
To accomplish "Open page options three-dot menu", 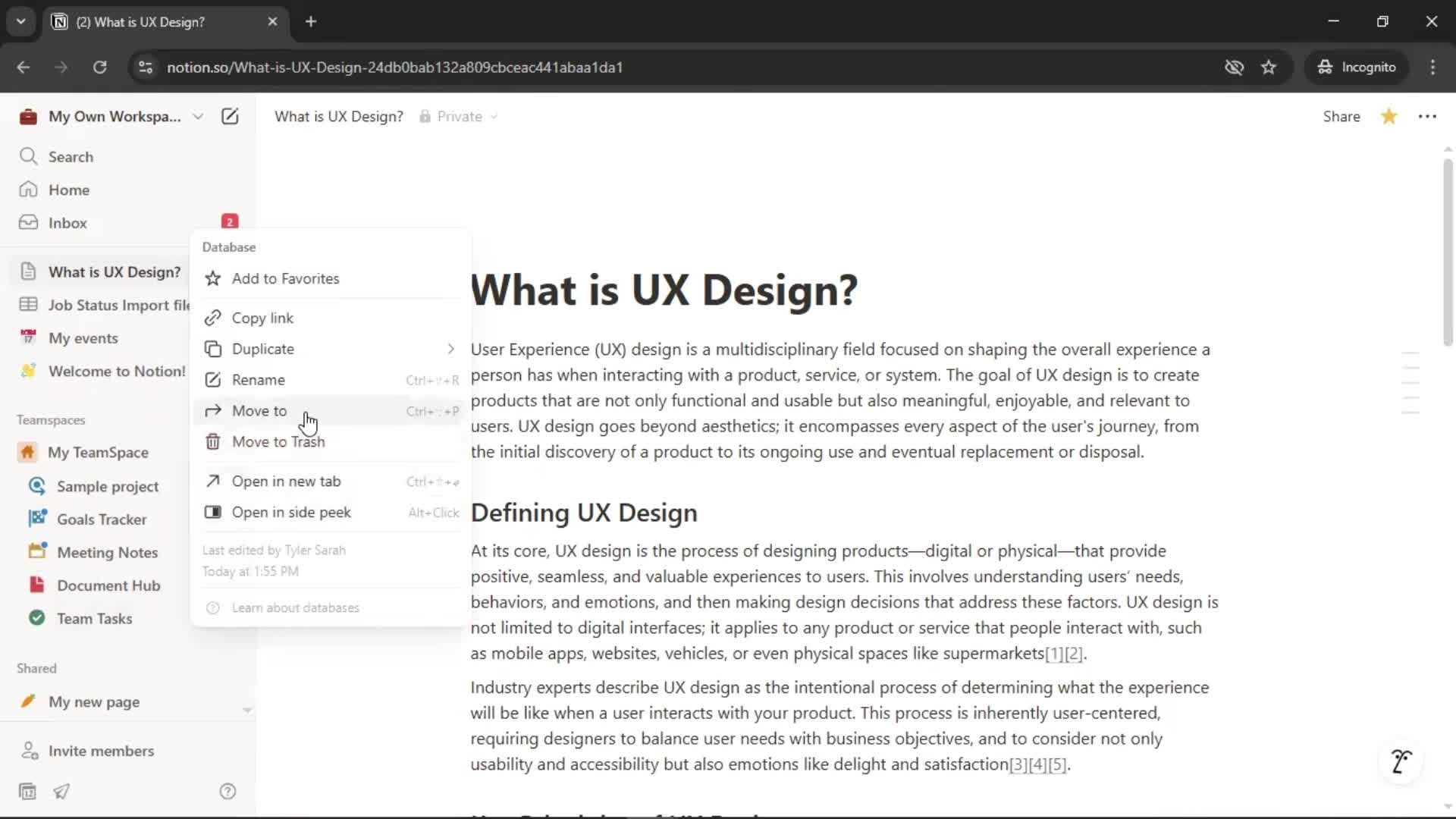I will (1427, 116).
